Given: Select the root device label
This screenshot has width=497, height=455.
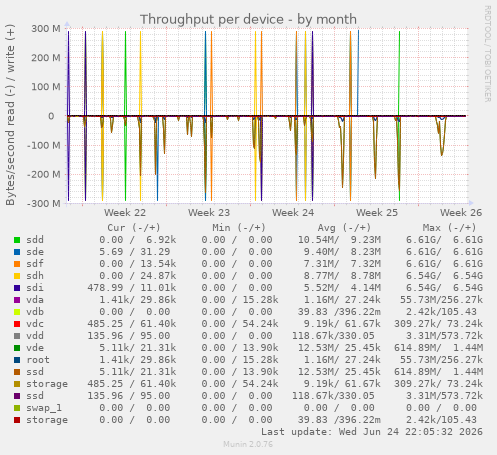Looking at the screenshot, I should coord(38,360).
